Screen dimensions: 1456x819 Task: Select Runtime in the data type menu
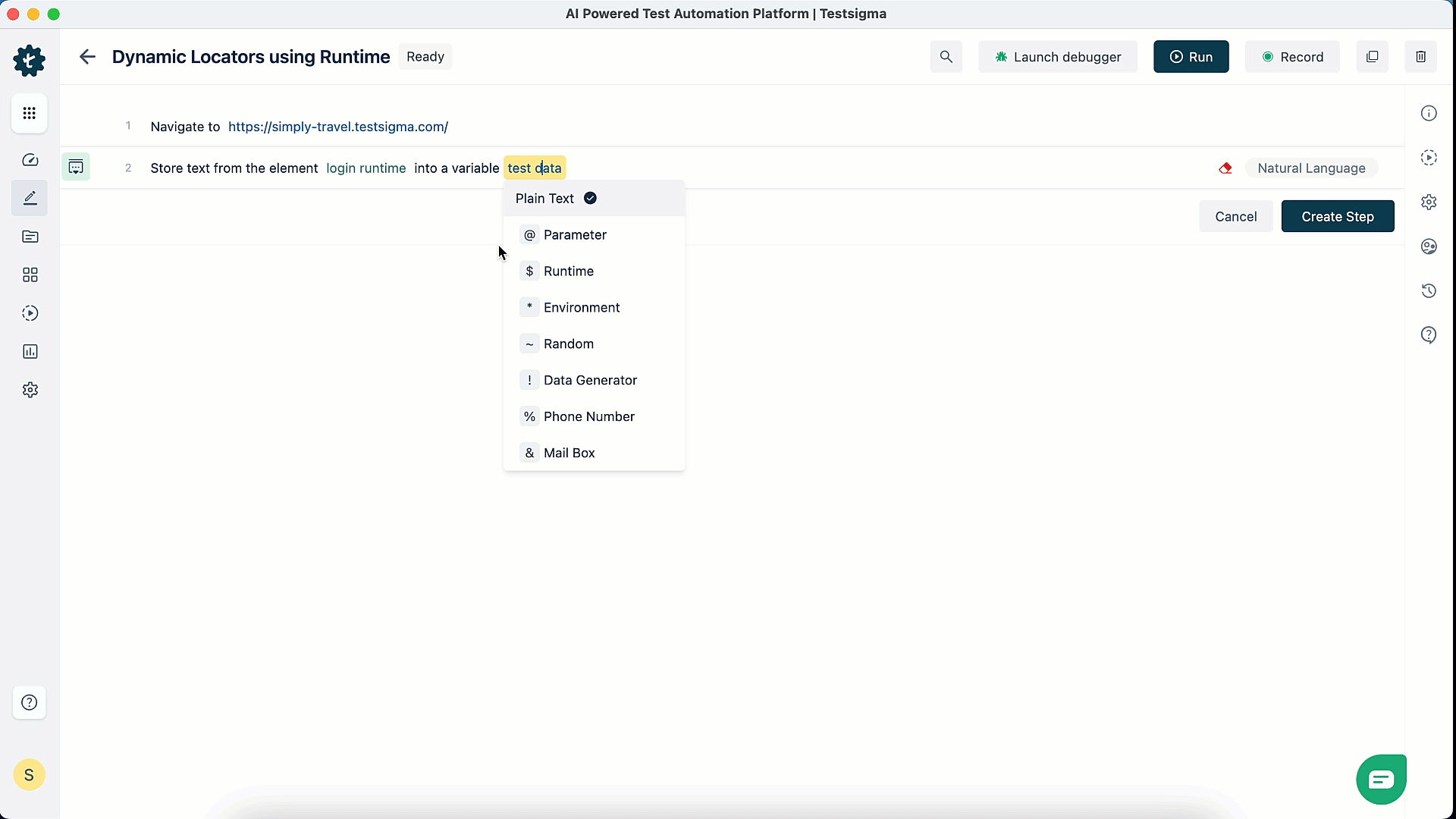click(569, 271)
